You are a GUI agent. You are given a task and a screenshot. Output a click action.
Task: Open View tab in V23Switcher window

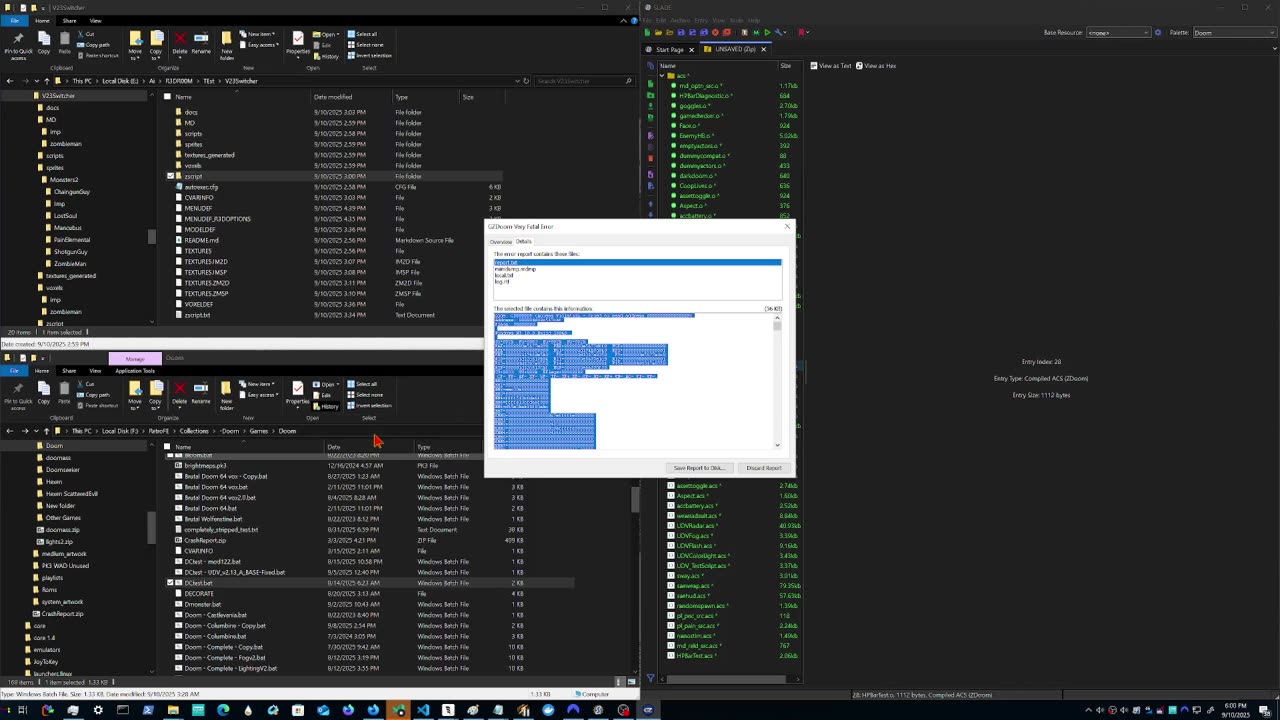[x=95, y=20]
